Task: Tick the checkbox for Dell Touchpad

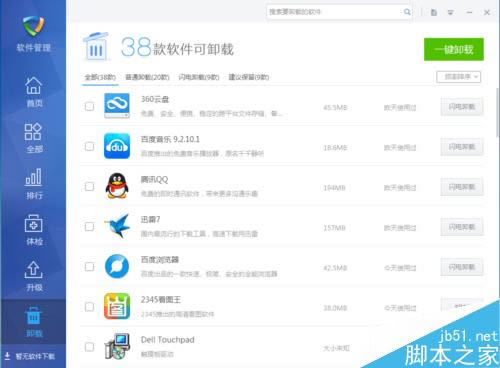Action: (x=89, y=347)
